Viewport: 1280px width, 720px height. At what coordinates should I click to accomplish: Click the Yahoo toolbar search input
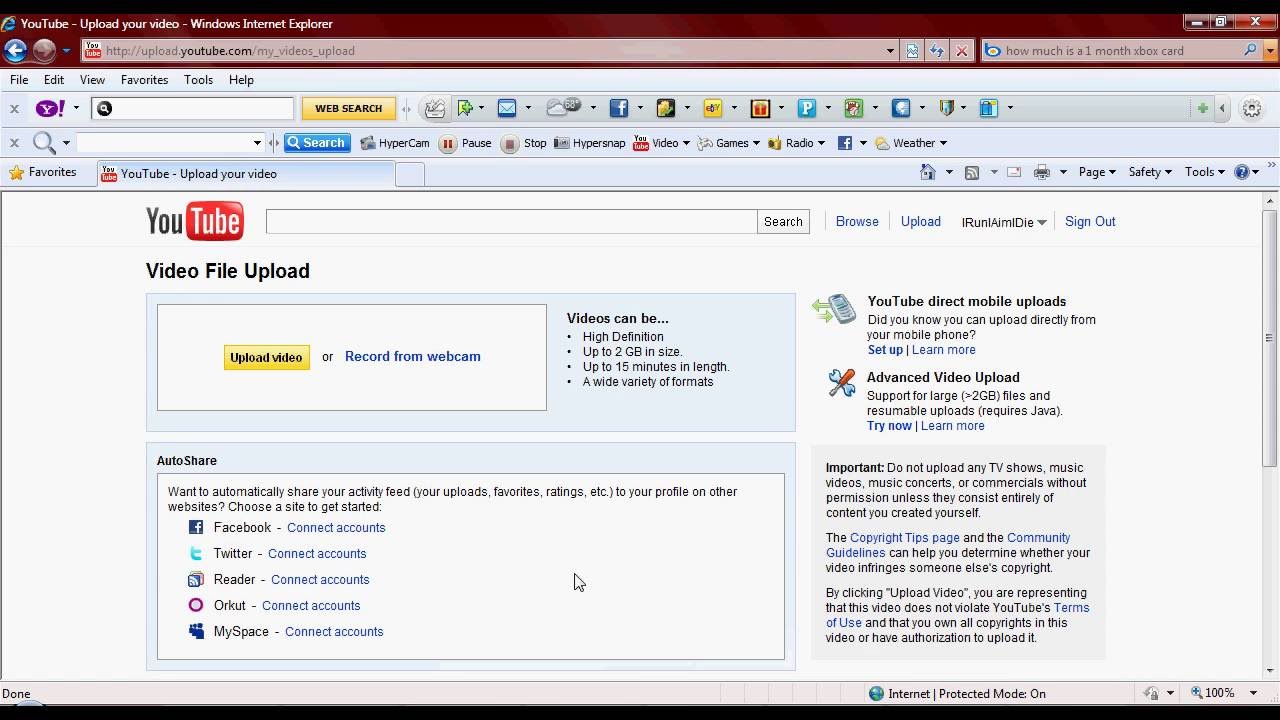pos(193,108)
